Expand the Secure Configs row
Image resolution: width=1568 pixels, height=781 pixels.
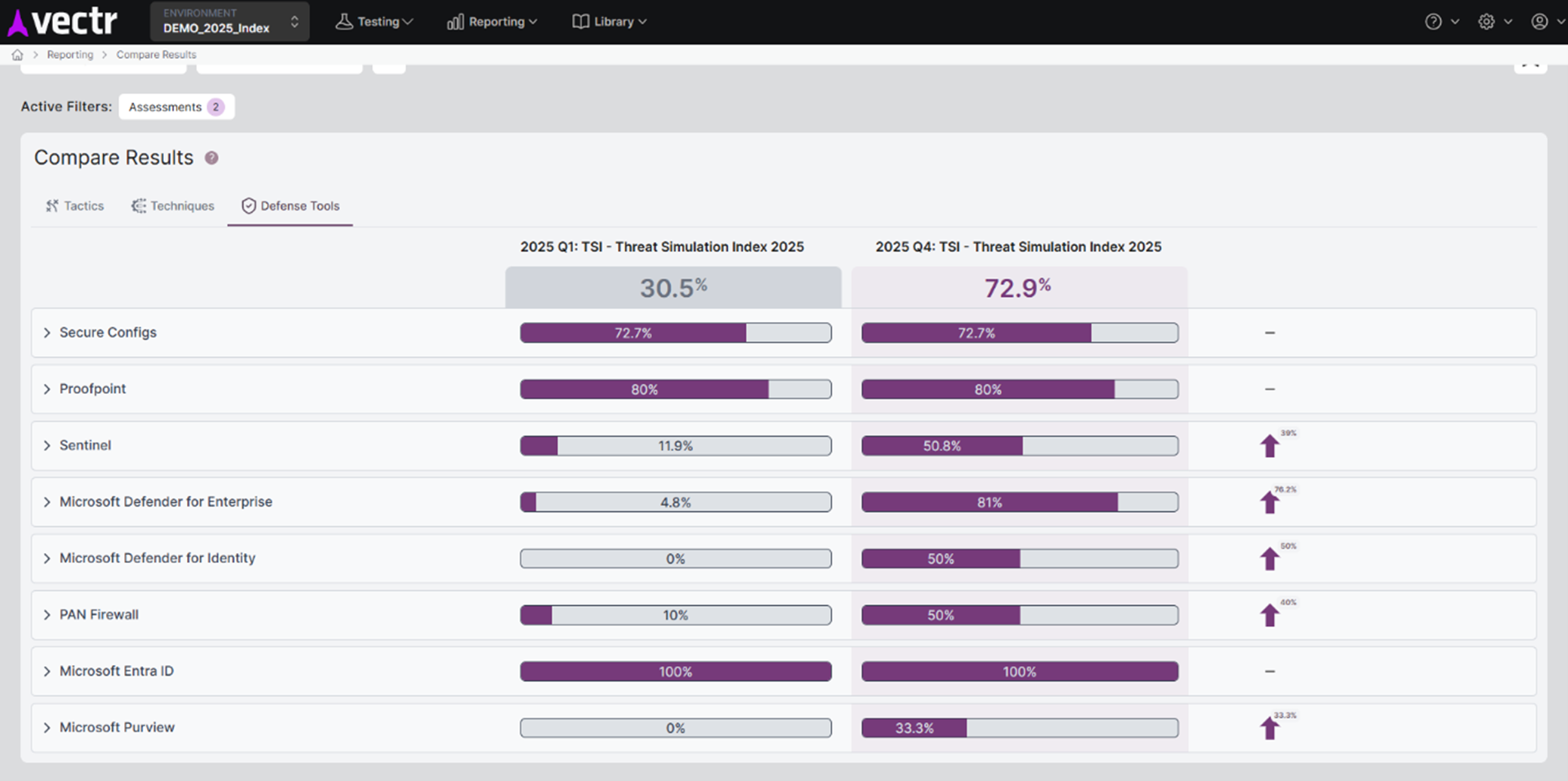pos(47,333)
